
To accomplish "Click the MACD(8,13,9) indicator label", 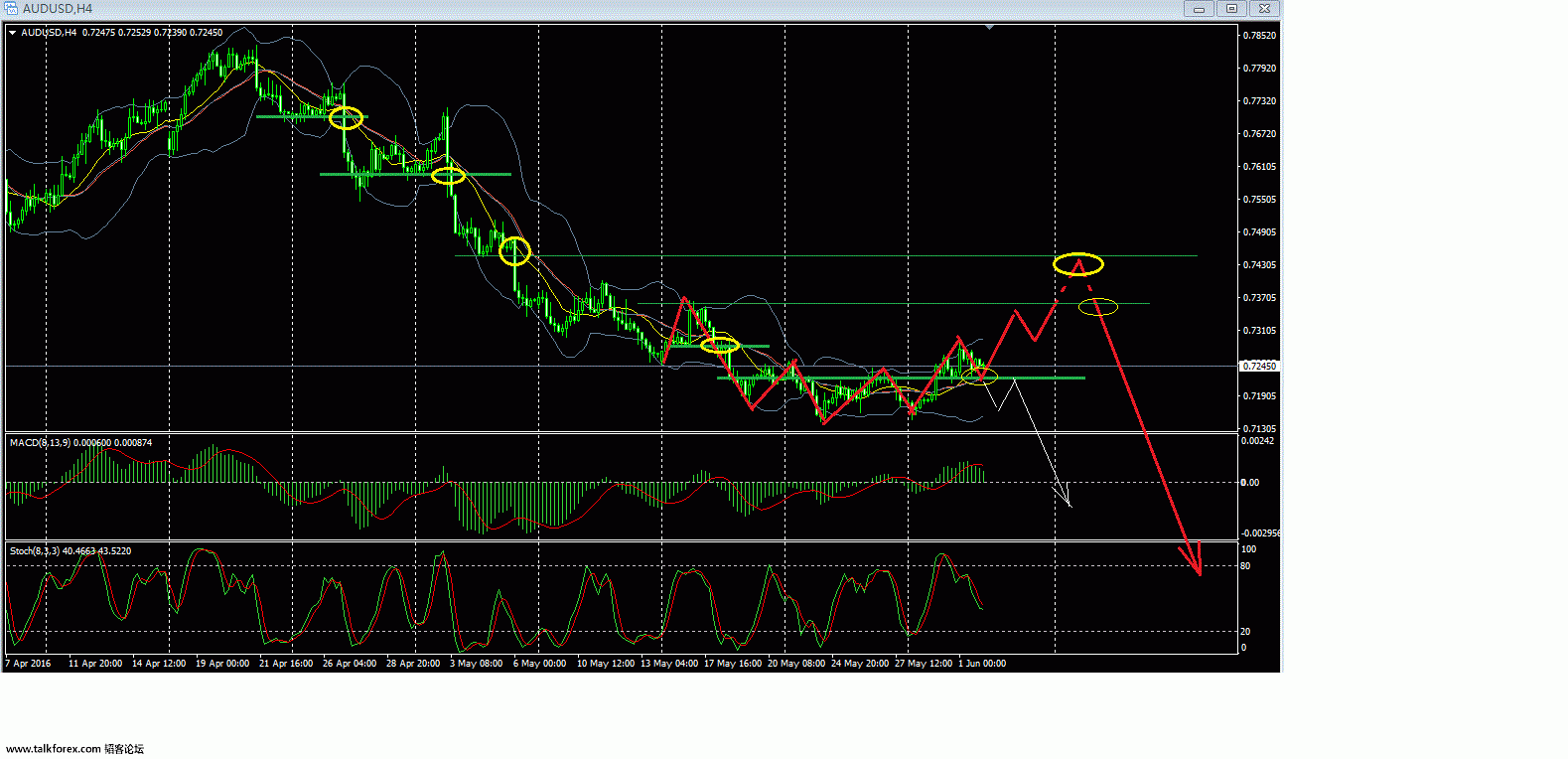I will pos(81,442).
